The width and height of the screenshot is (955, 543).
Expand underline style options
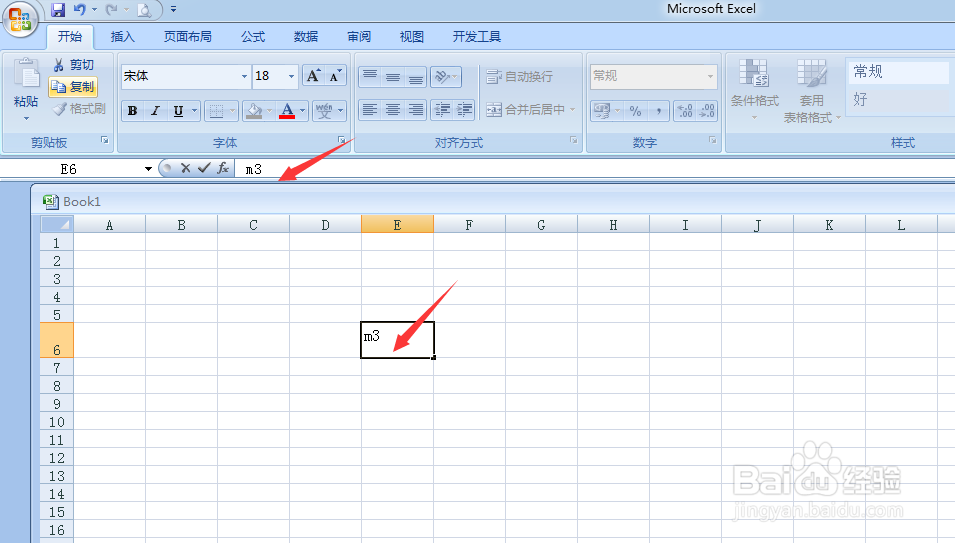(x=195, y=111)
